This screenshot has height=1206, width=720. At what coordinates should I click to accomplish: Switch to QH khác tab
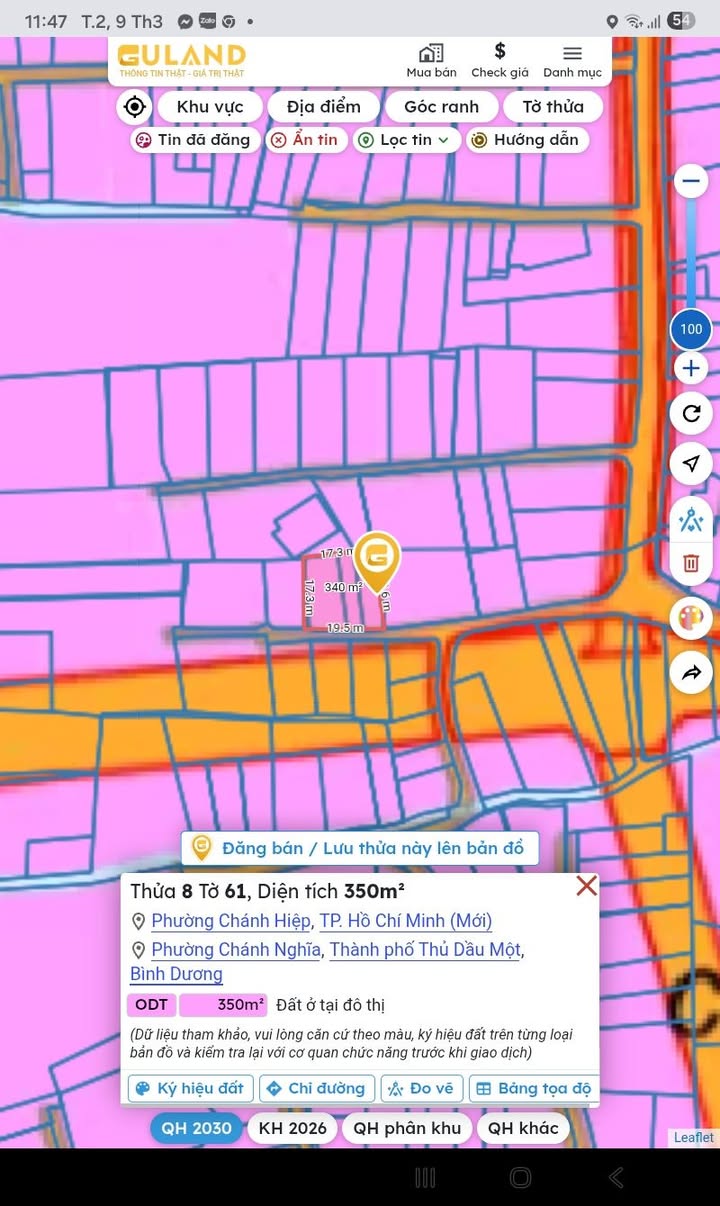(523, 1128)
